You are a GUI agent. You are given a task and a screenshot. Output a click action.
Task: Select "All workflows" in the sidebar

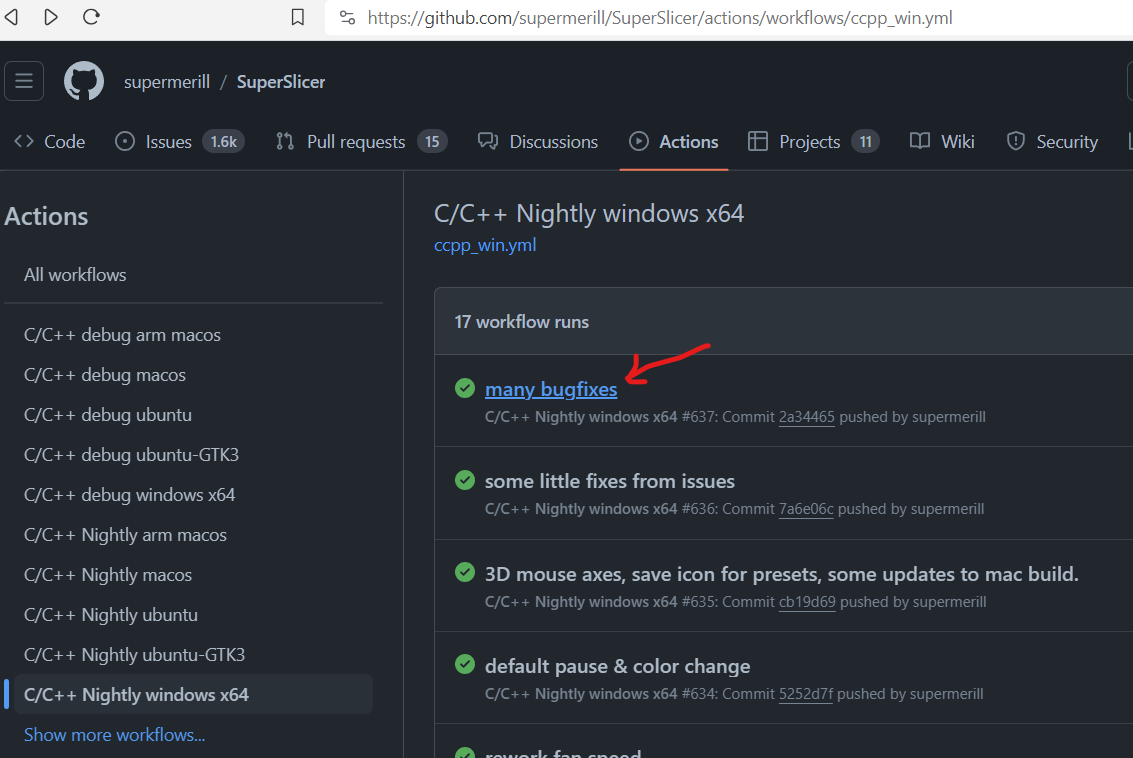(74, 274)
